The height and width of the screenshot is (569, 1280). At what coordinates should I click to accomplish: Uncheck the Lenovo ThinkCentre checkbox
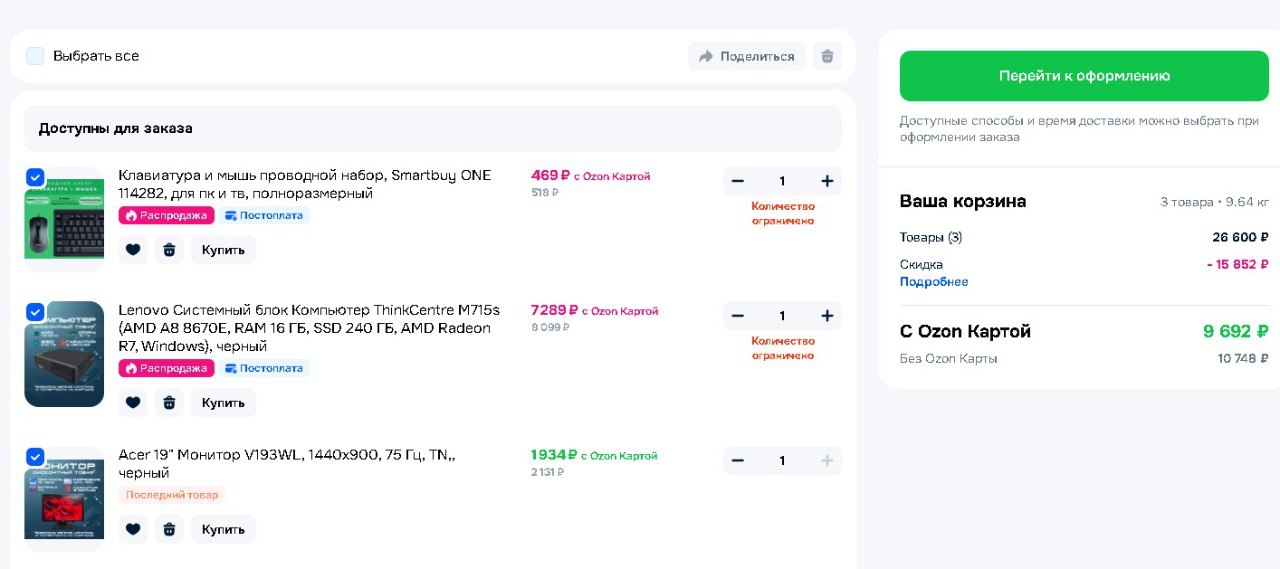point(35,312)
